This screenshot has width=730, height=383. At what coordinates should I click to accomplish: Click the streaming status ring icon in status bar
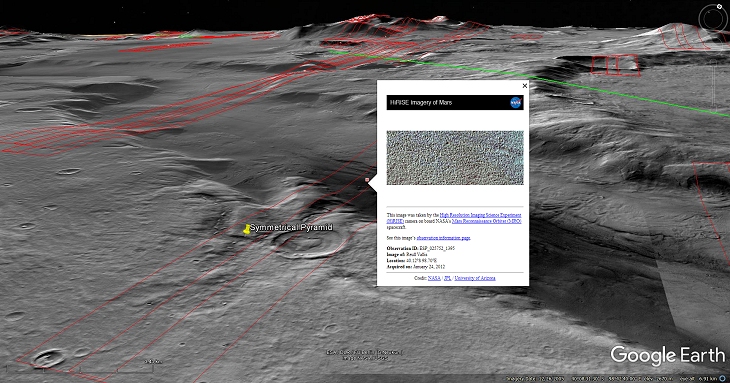(x=722, y=379)
